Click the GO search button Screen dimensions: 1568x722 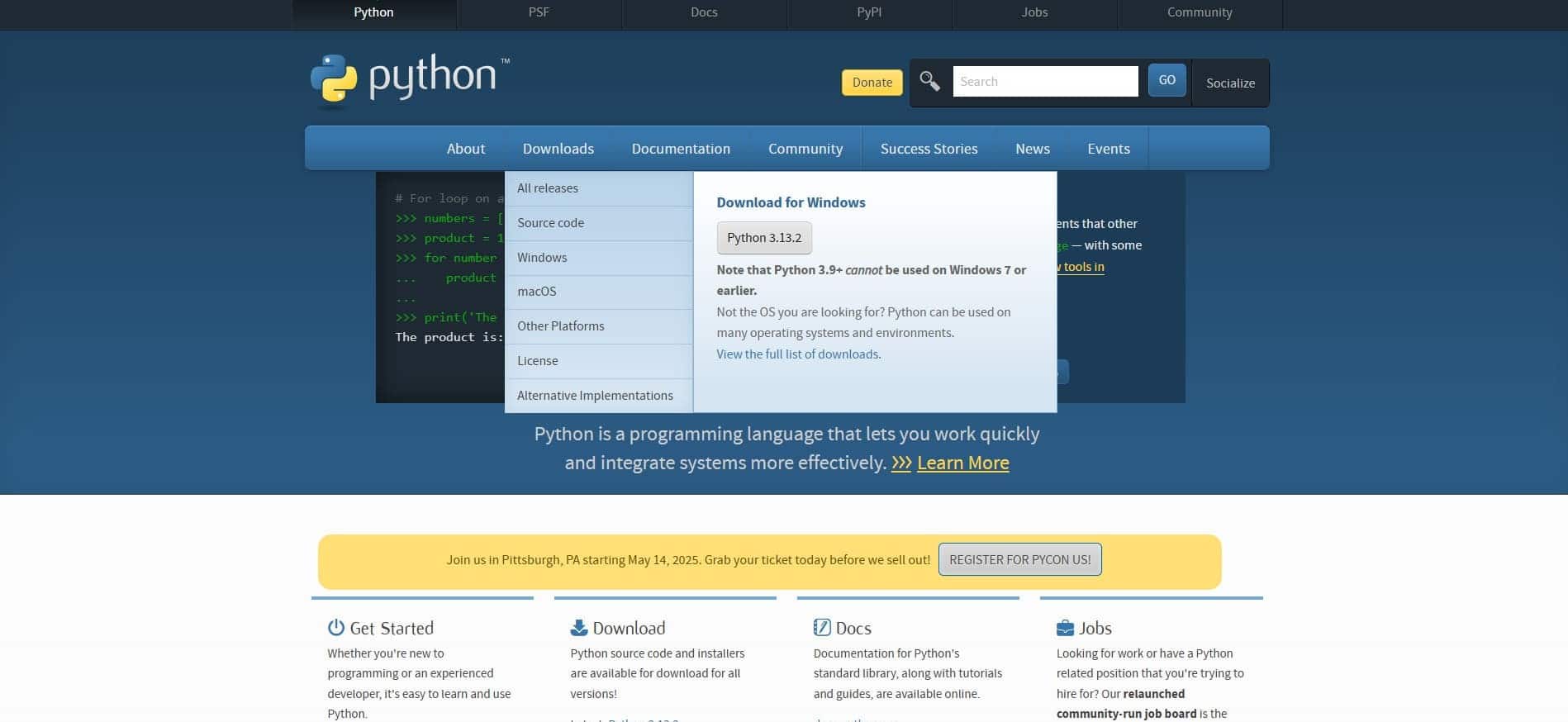[1166, 80]
